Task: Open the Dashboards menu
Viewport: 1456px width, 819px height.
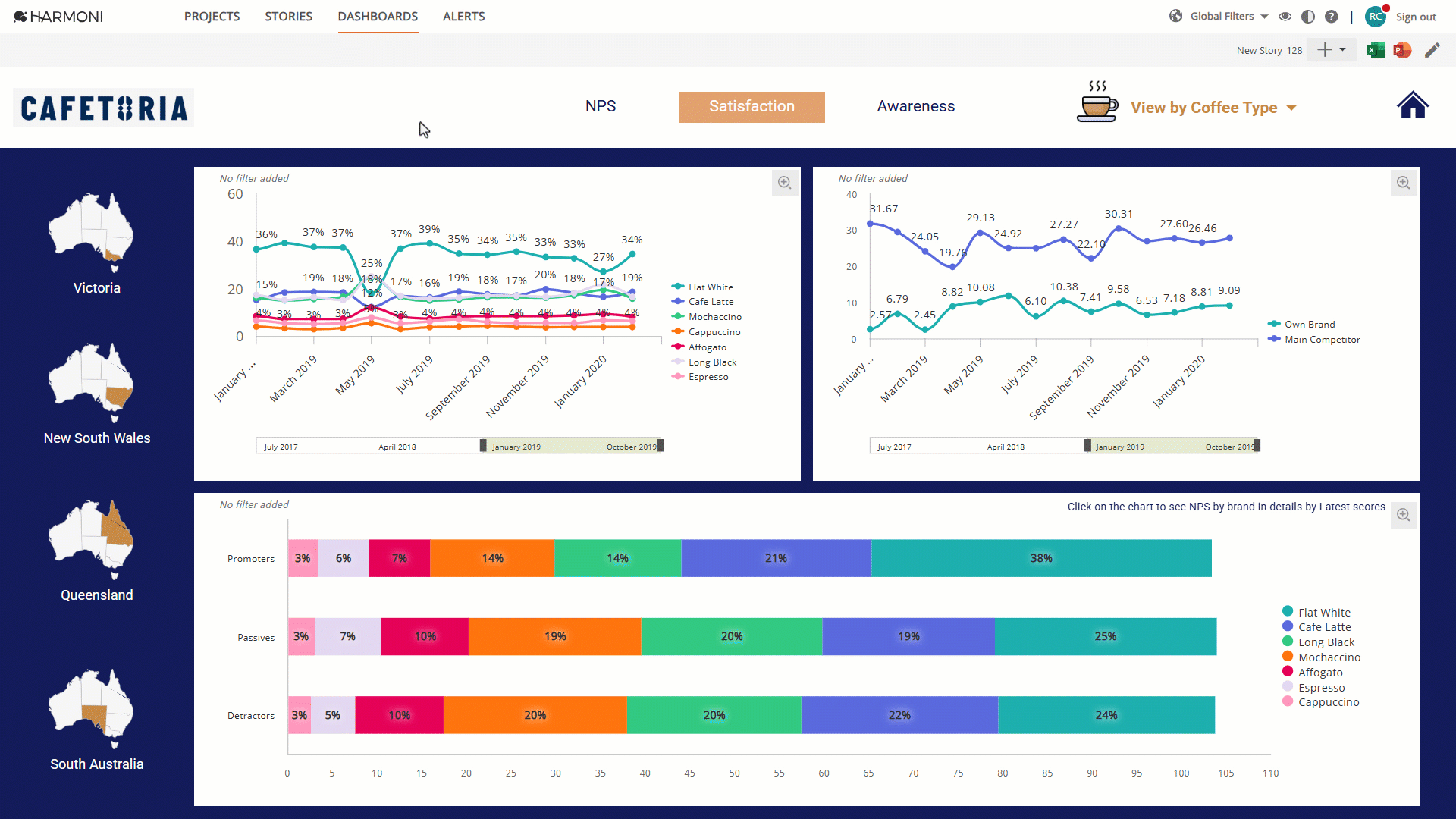Action: (378, 17)
